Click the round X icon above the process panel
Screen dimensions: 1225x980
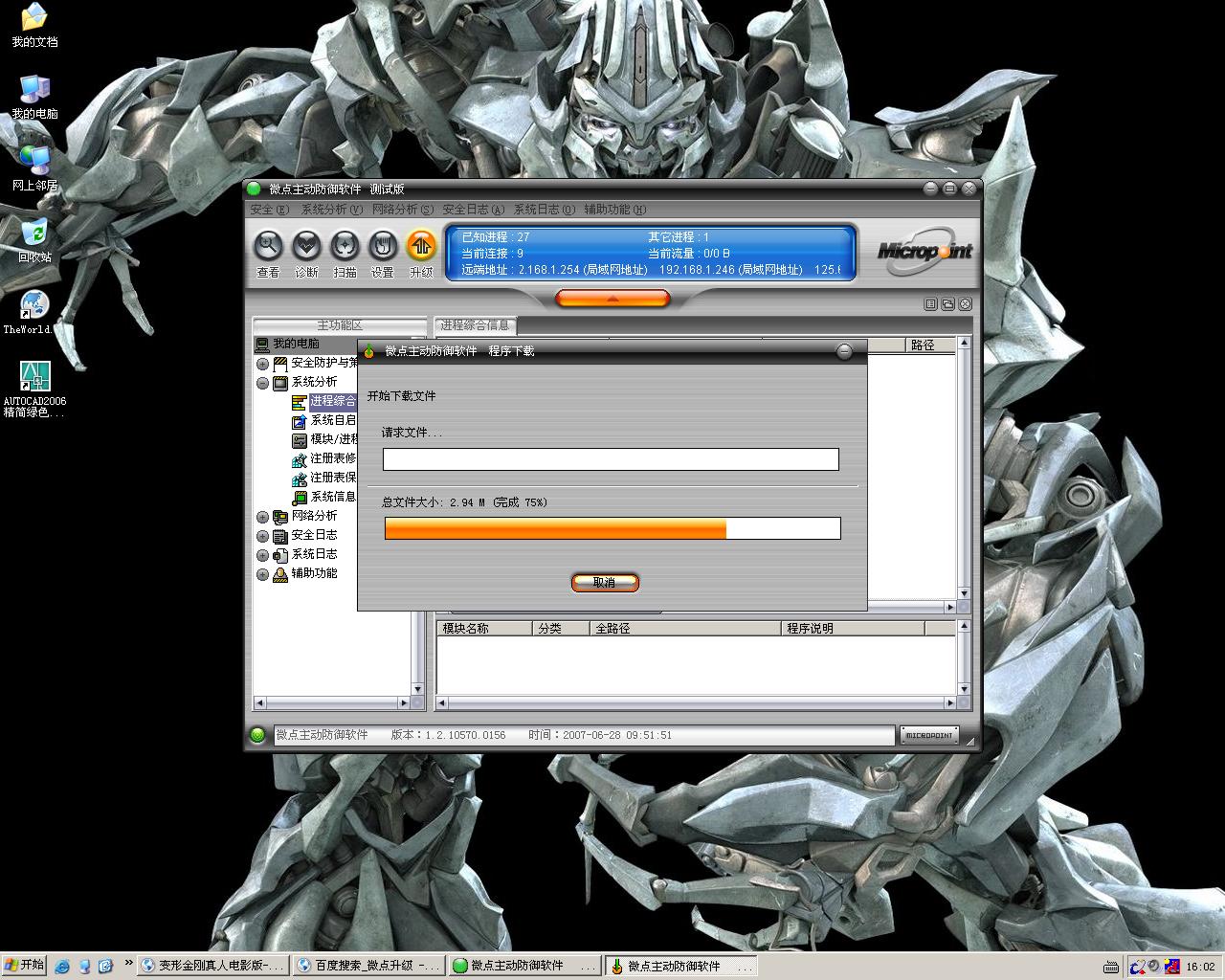pos(965,304)
